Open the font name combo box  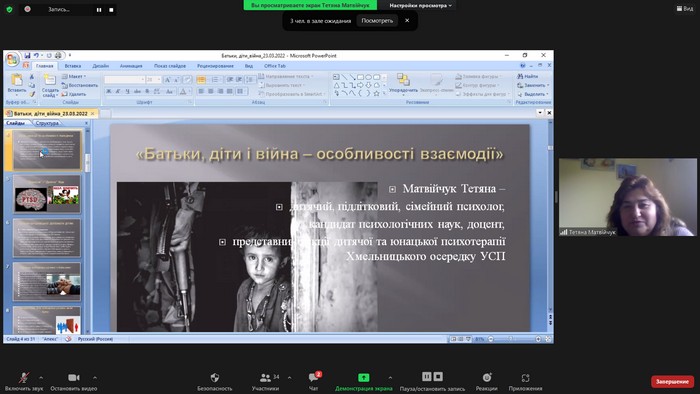(125, 79)
